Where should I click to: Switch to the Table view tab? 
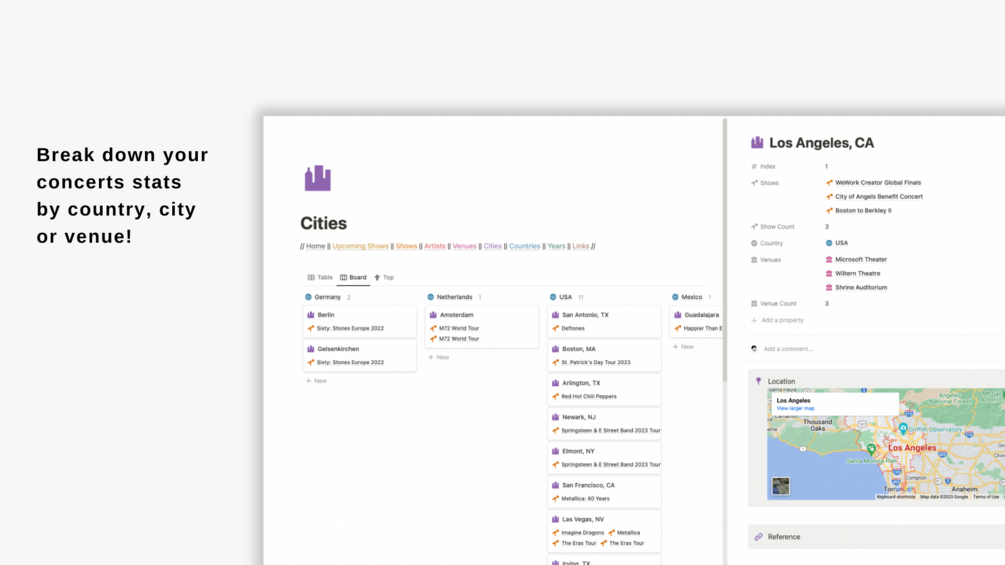(320, 277)
